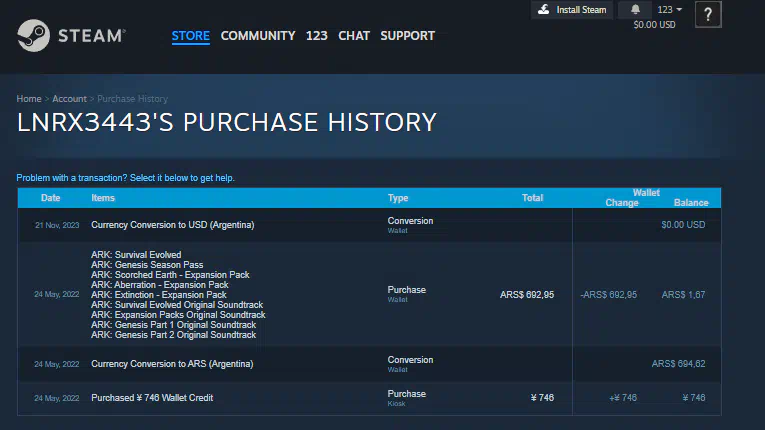Select ARK: Scorched Earth - Expansion Pack

click(170, 275)
